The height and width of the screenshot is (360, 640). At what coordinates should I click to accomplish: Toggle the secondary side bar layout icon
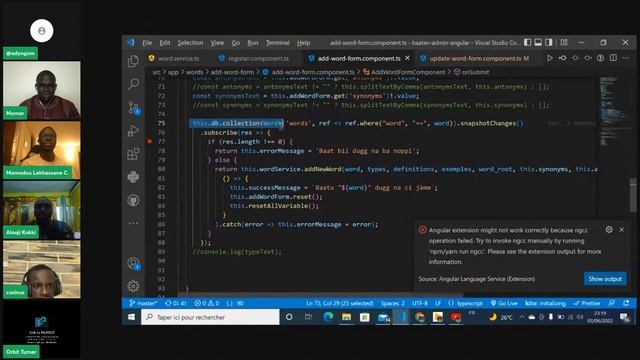click(549, 42)
